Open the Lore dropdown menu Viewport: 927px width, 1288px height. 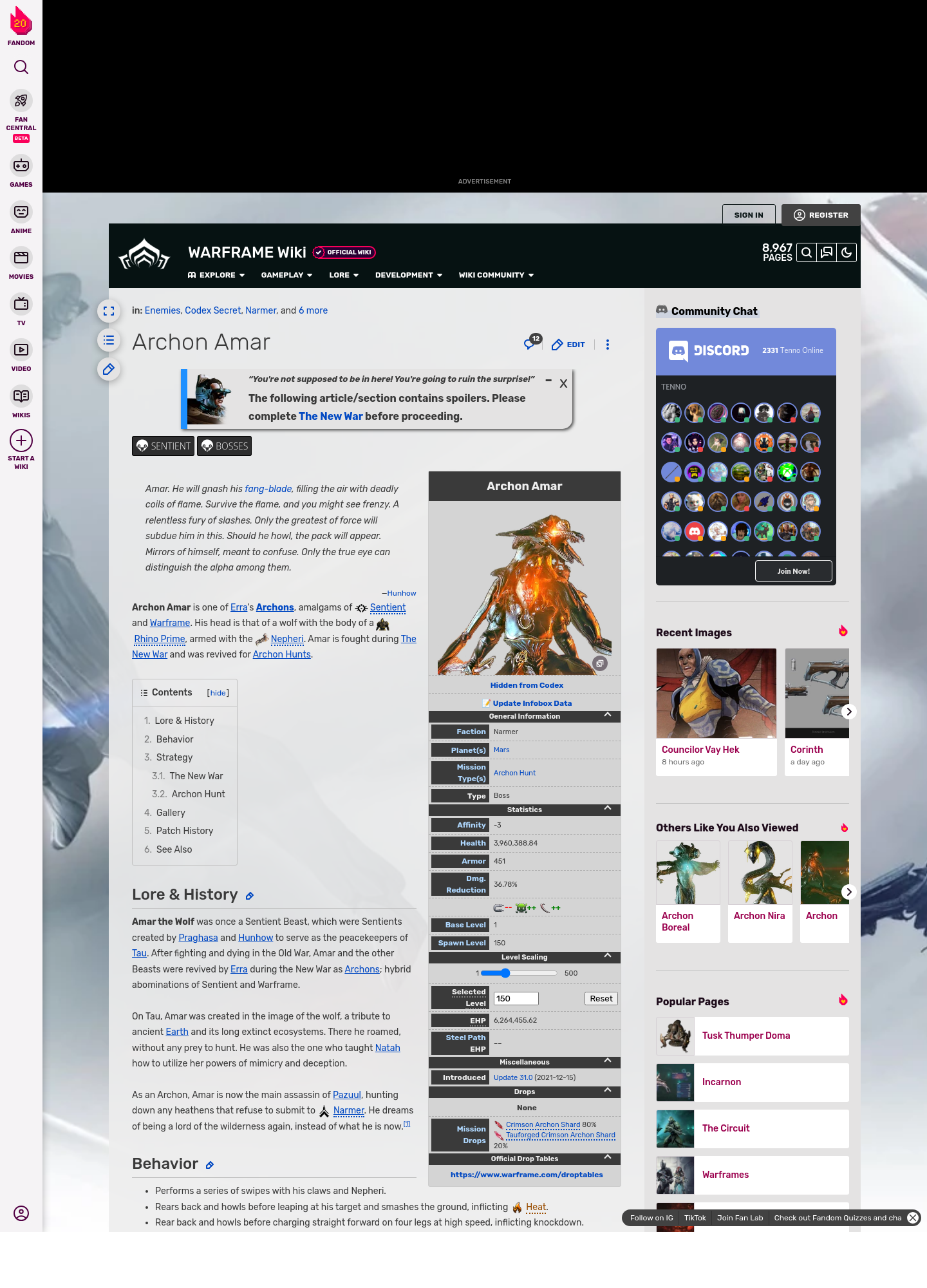344,275
